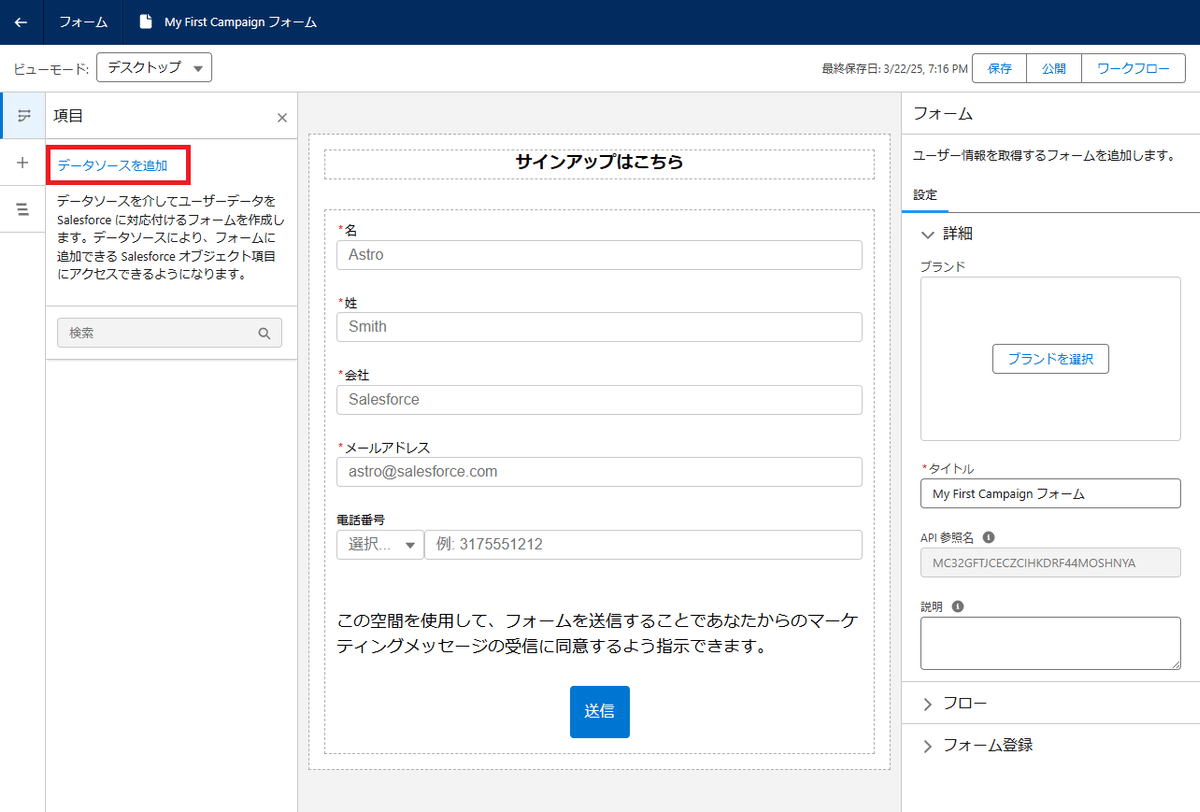
Task: Close the 項目 panel with X
Action: (282, 118)
